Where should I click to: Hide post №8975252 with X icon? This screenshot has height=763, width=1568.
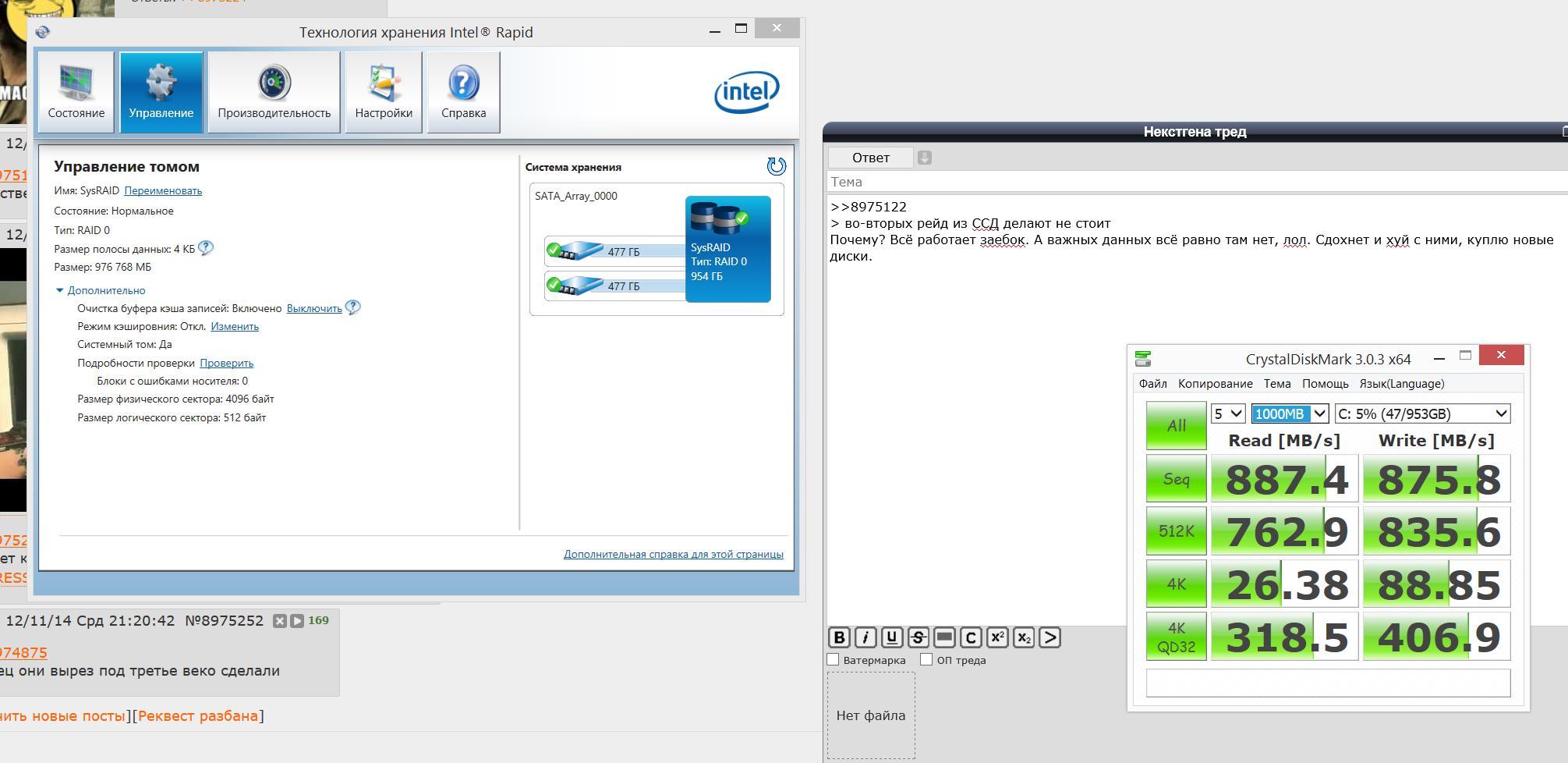click(280, 621)
